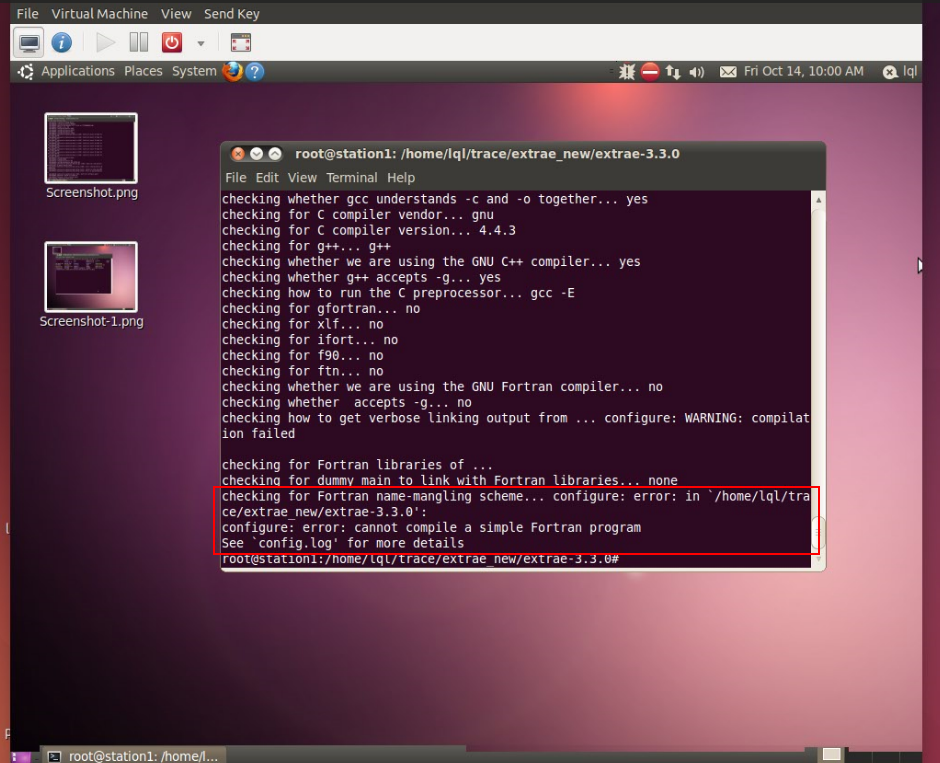
Task: Click the clock showing Fri Oct 14
Action: [x=803, y=71]
